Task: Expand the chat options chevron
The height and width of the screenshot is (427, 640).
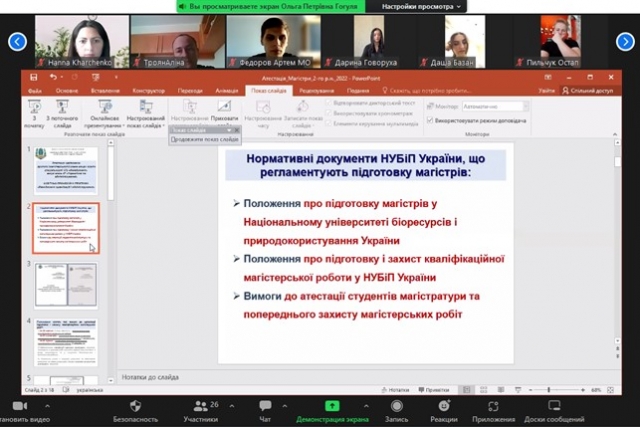Action: (285, 406)
